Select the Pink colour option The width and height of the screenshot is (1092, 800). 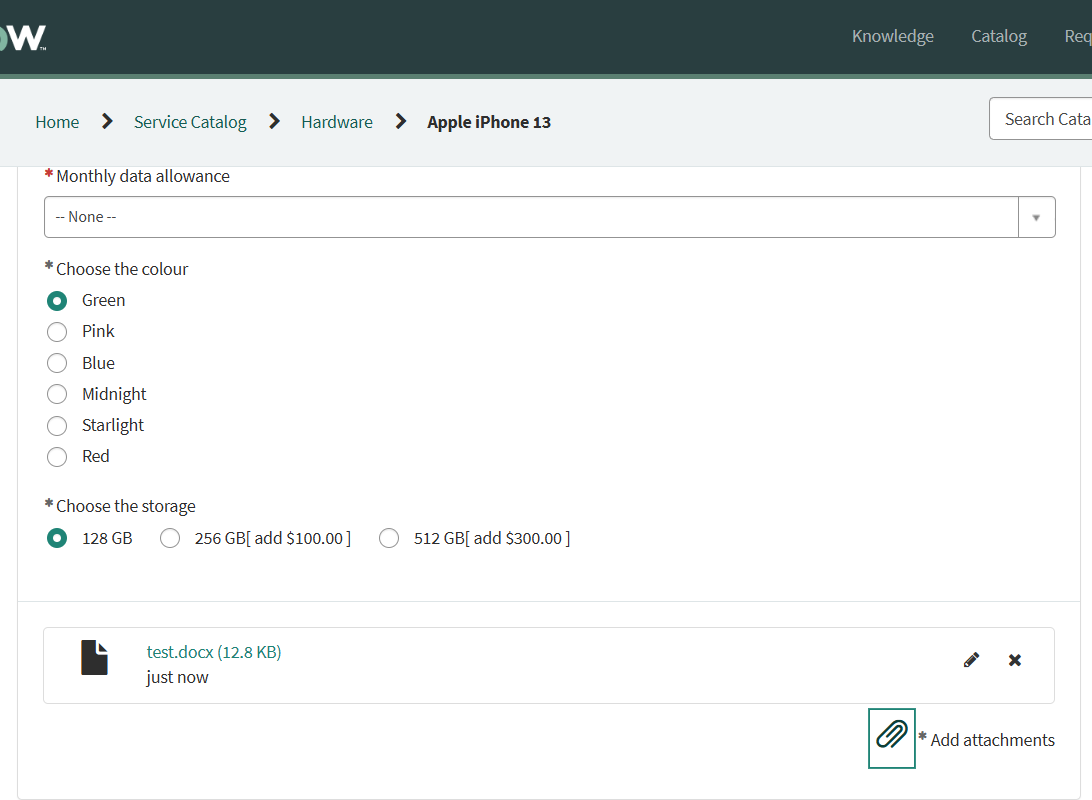(57, 332)
